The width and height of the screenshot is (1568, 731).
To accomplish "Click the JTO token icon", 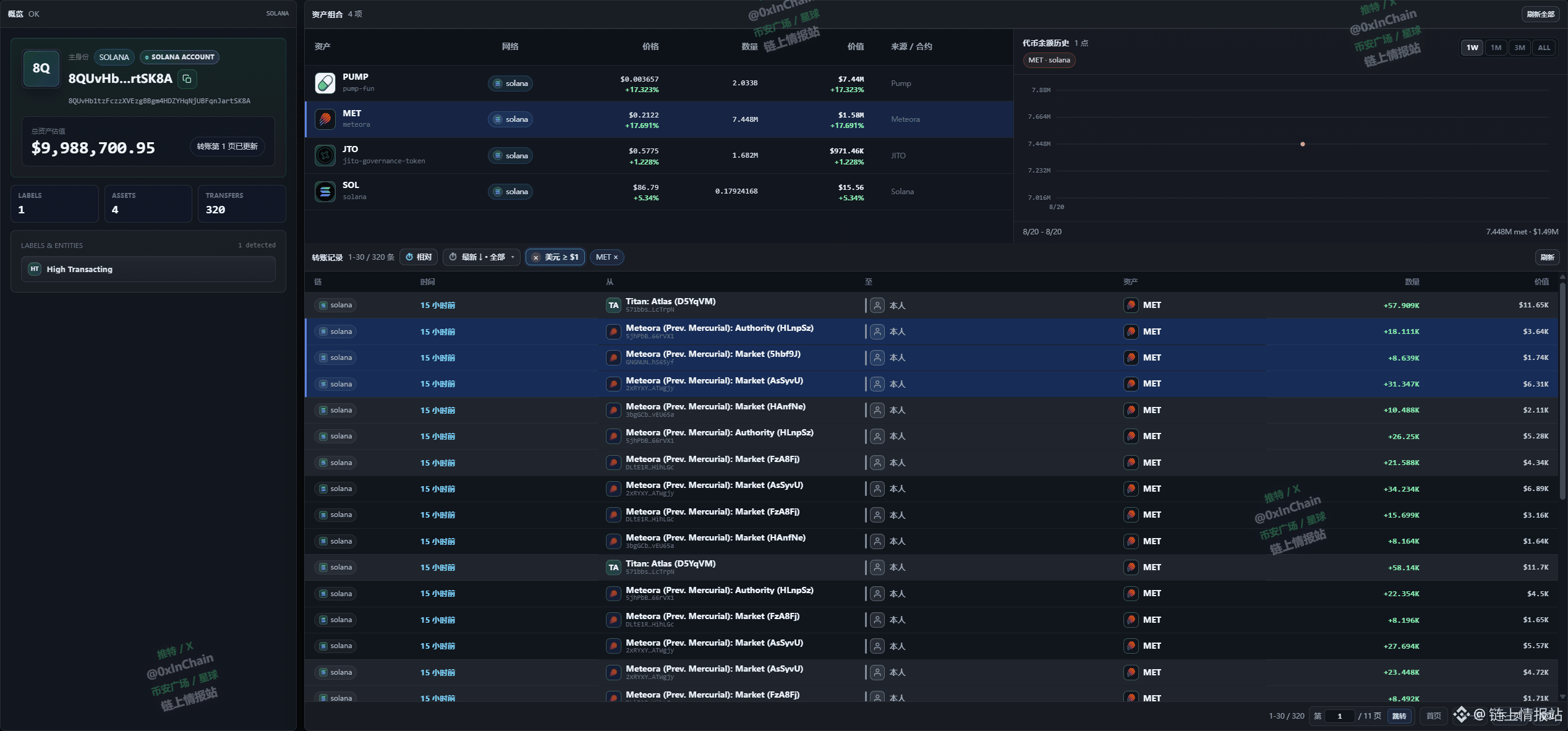I will click(325, 155).
